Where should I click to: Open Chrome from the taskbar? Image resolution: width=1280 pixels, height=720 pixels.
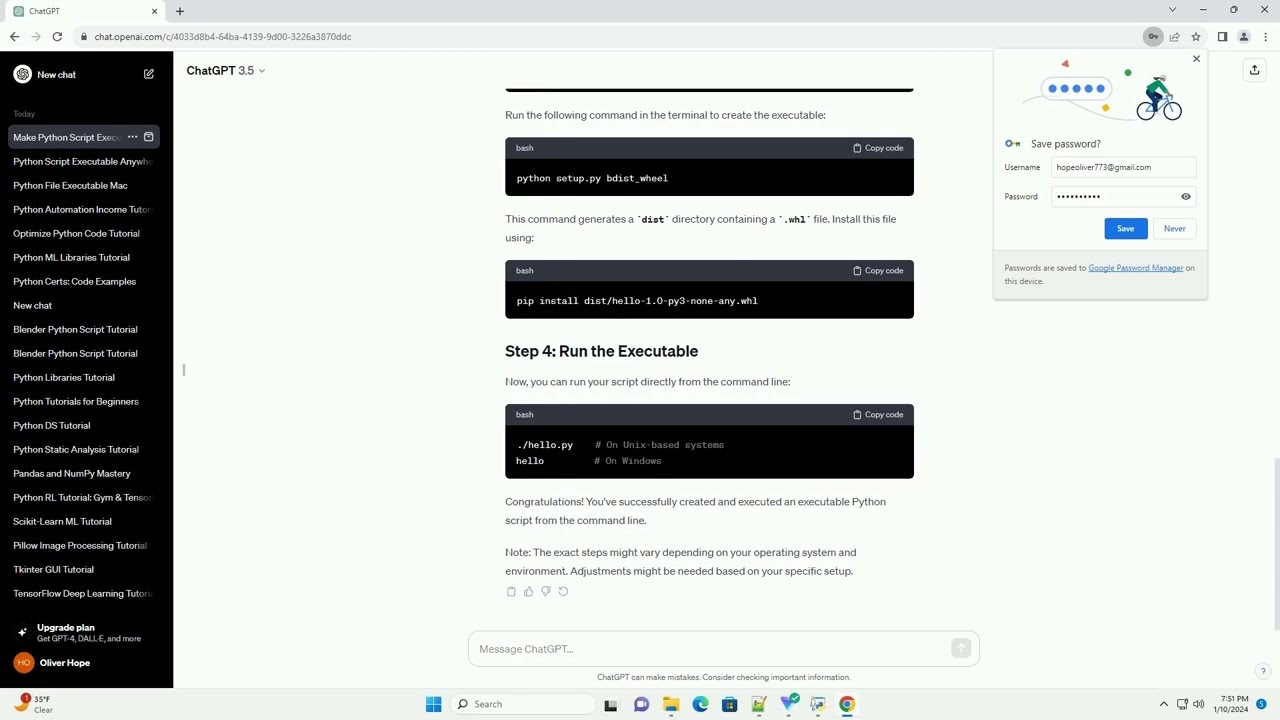tap(847, 704)
